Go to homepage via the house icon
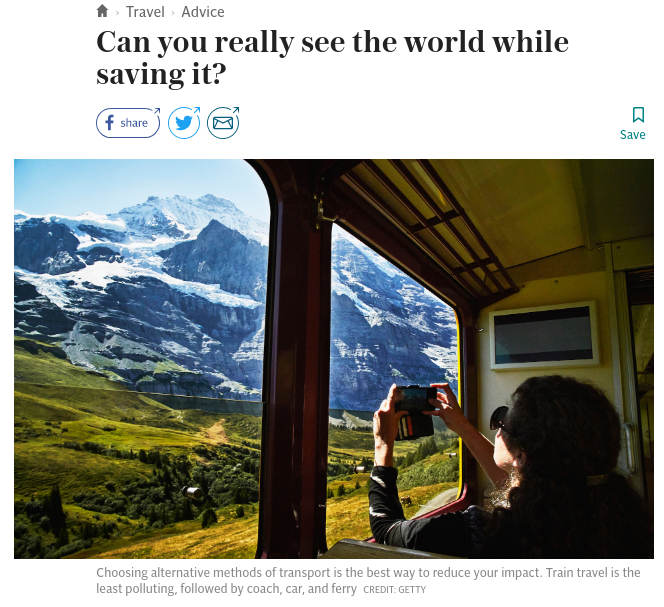This screenshot has width=664, height=607. 102,11
